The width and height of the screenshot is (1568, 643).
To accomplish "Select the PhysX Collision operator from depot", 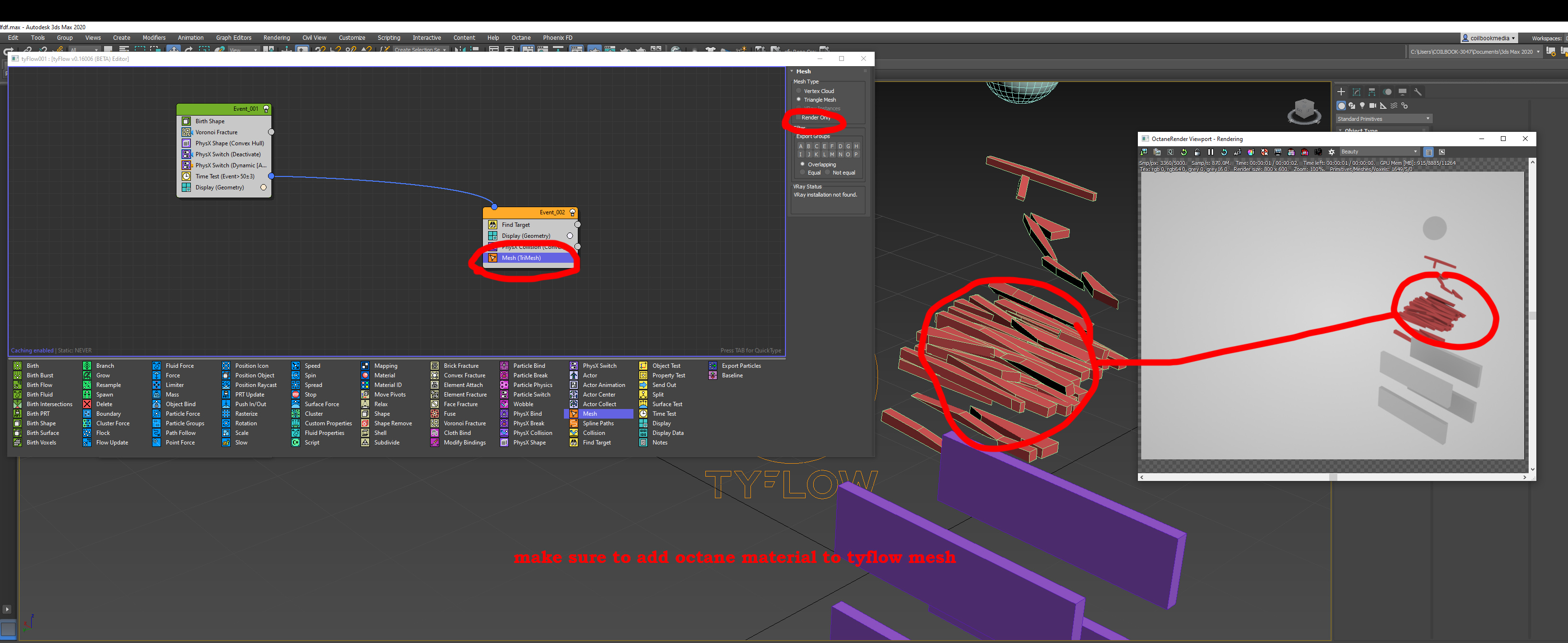I will pyautogui.click(x=532, y=433).
